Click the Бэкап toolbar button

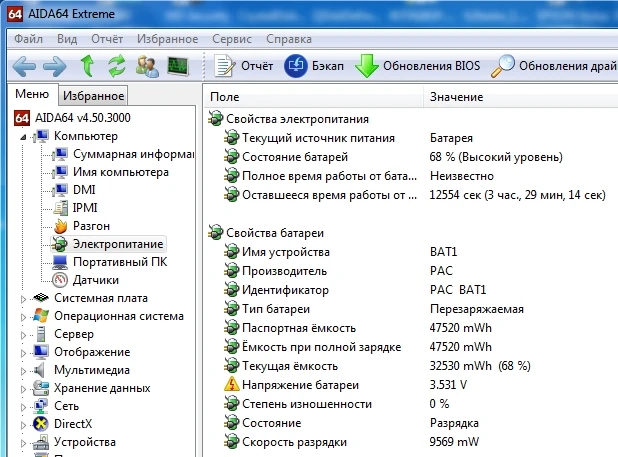pyautogui.click(x=314, y=66)
